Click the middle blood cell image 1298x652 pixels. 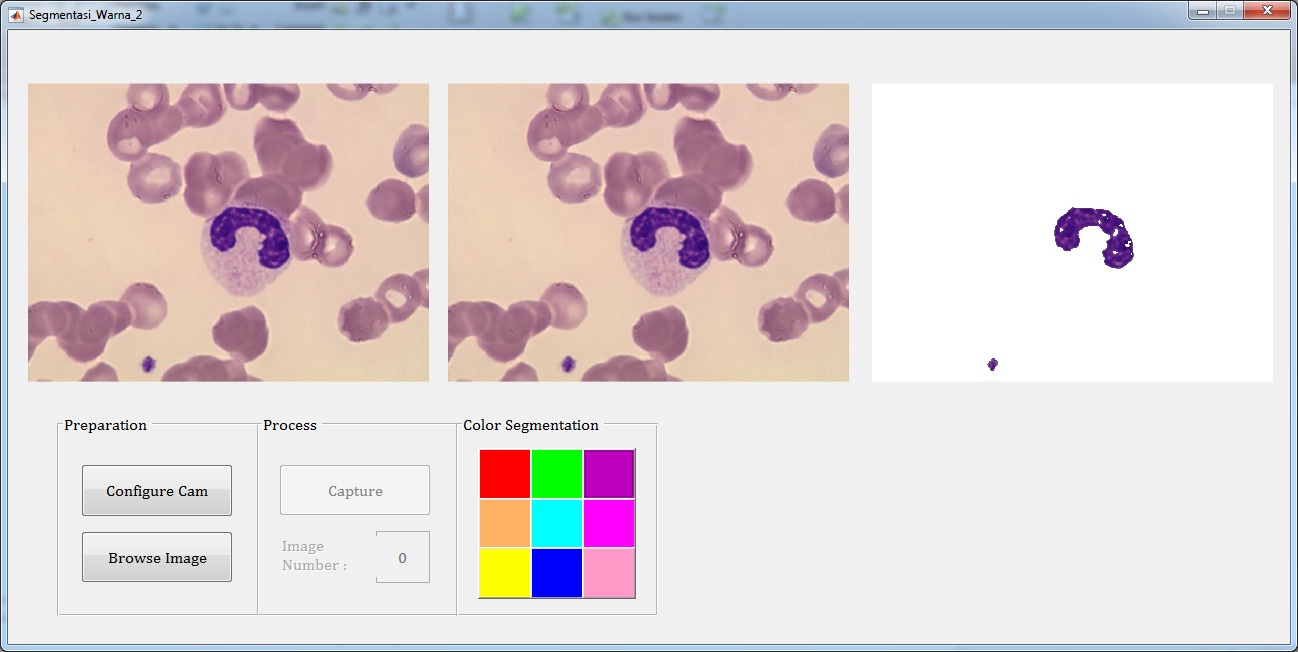click(648, 232)
